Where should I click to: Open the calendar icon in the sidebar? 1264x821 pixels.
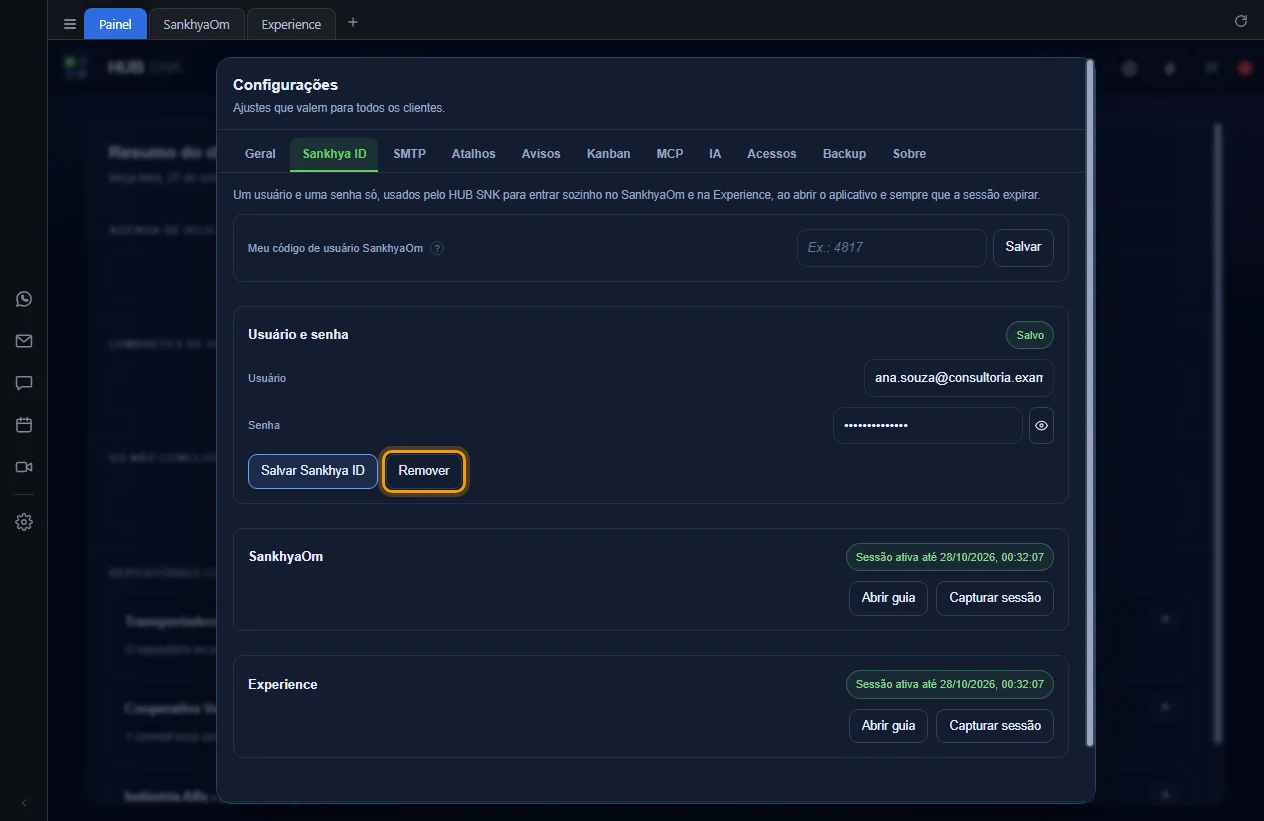point(24,425)
